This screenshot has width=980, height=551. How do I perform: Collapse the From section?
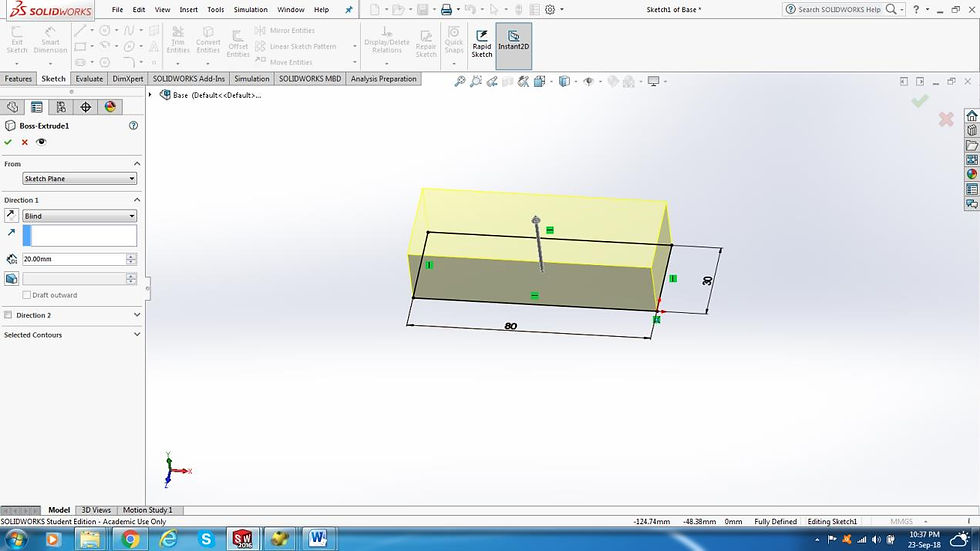point(137,164)
